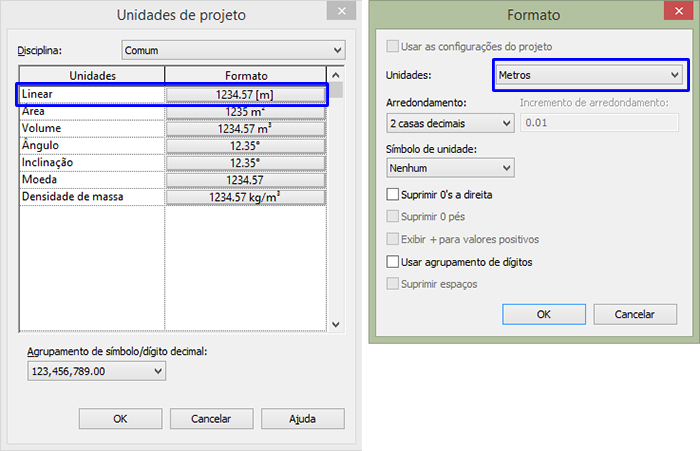Click the units list scrollbar thumb
The image size is (700, 451).
[x=336, y=90]
